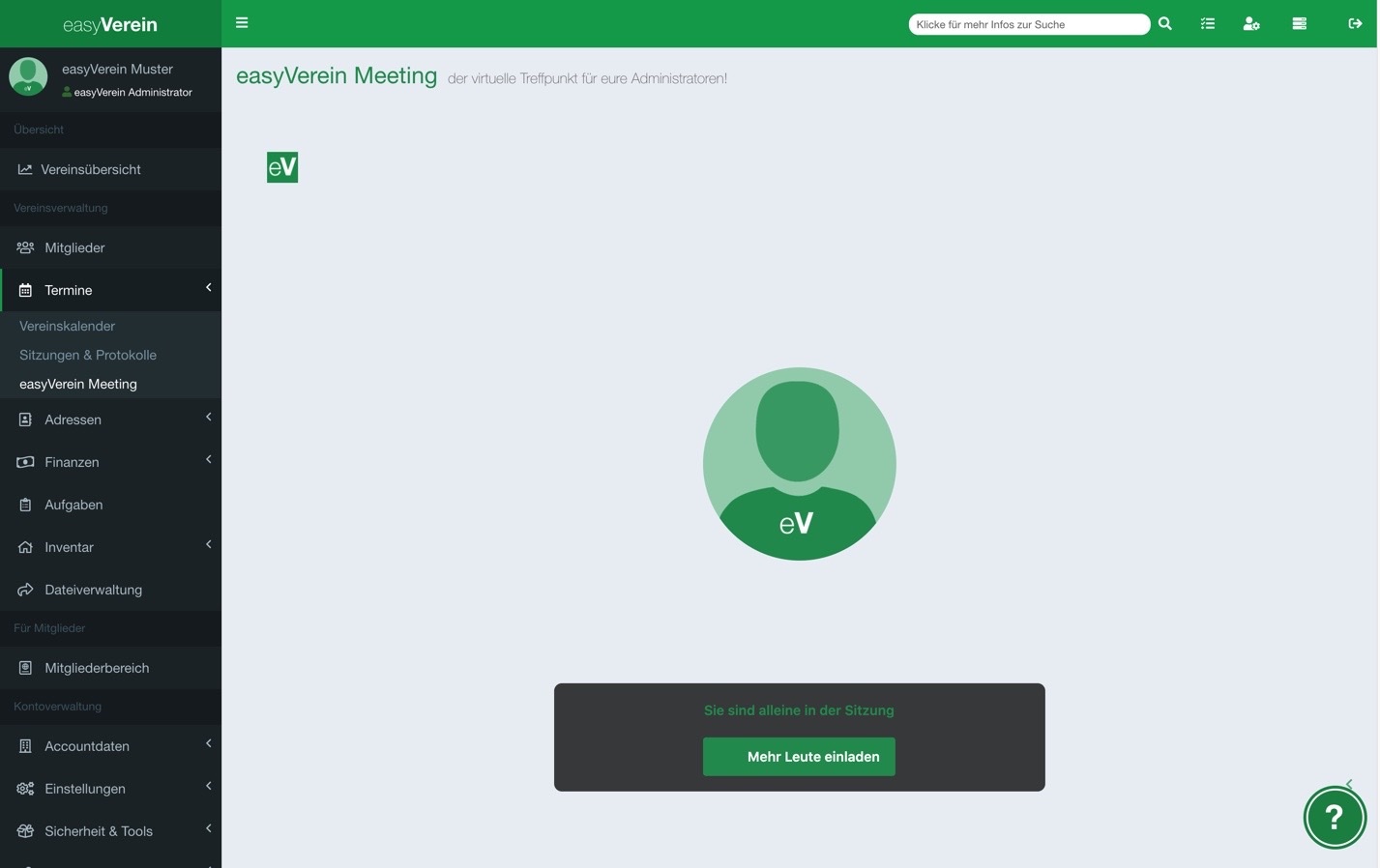Expand the Inventar submenu arrow
Image resolution: width=1380 pixels, height=868 pixels.
(208, 545)
